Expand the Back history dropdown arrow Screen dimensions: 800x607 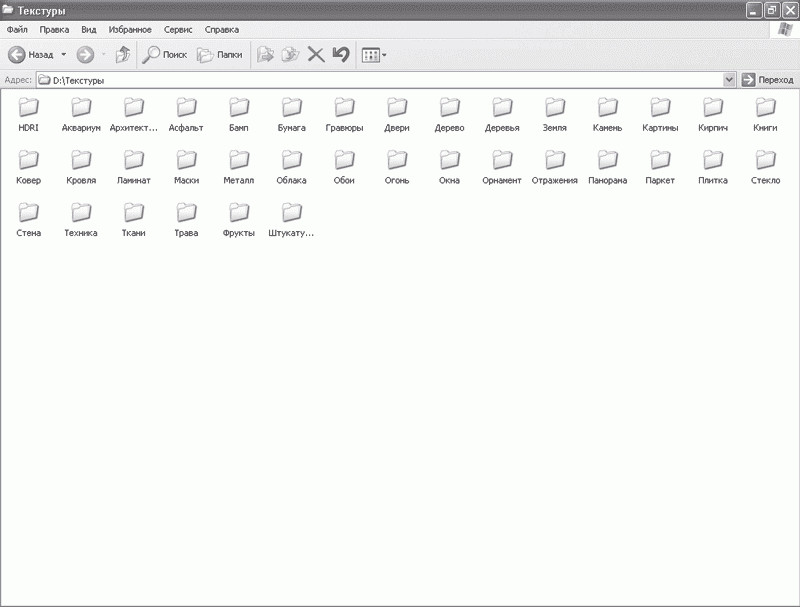(64, 55)
